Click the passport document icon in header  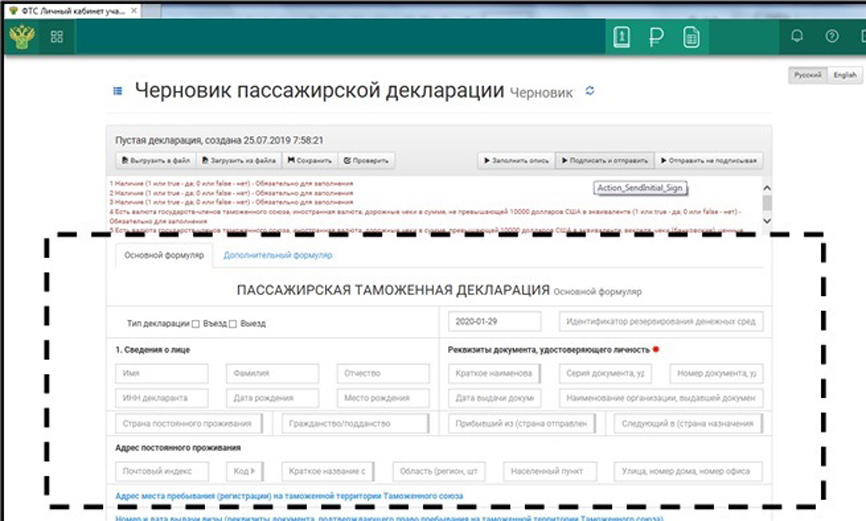pos(622,37)
